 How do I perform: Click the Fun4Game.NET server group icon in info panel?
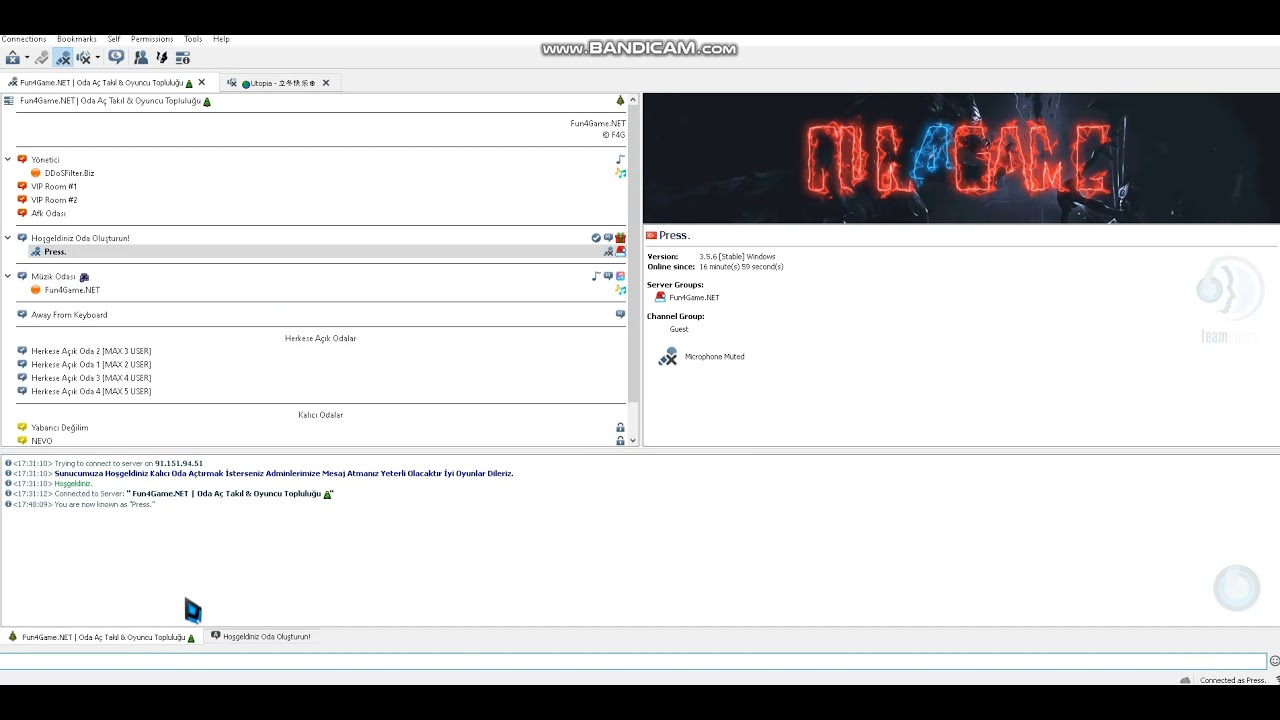click(660, 297)
